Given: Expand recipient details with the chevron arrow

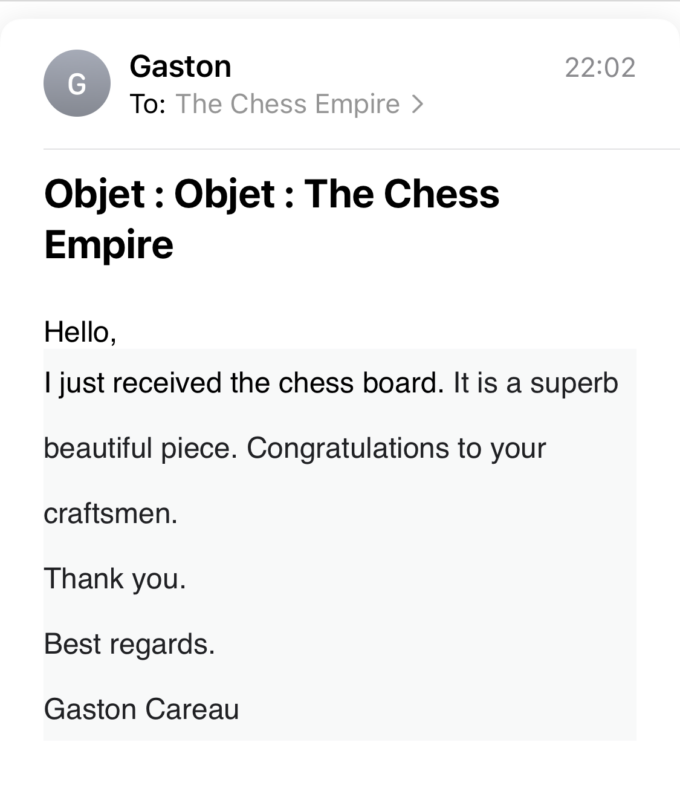Looking at the screenshot, I should pos(418,104).
